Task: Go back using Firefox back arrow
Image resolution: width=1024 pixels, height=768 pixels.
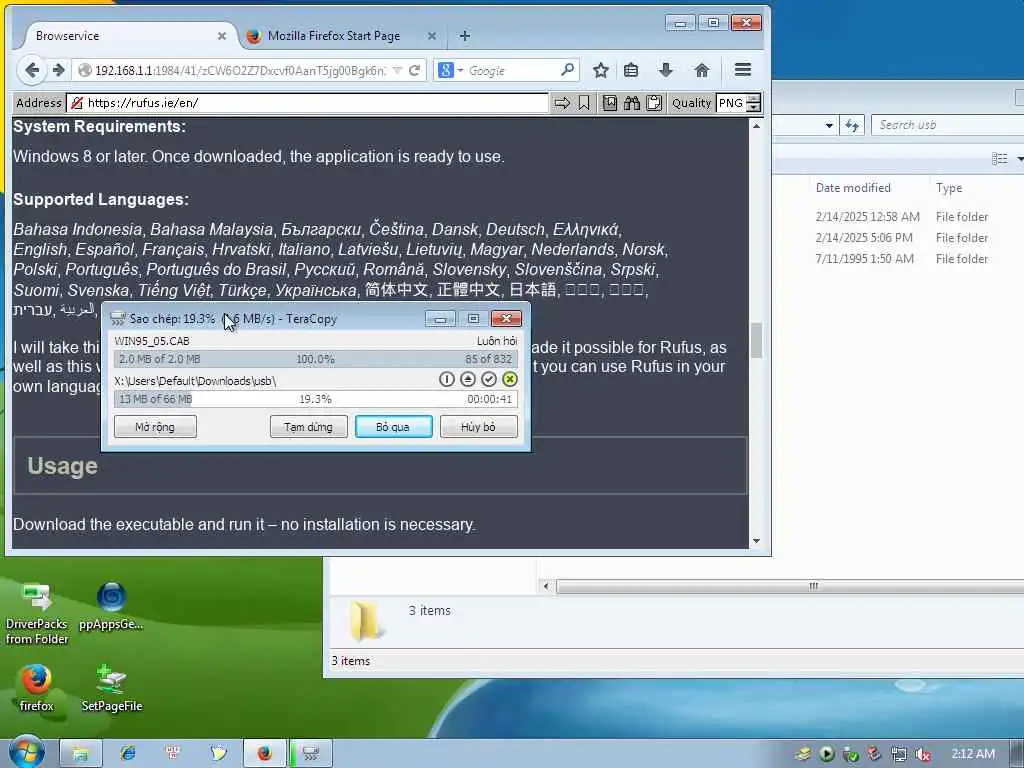Action: coord(31,70)
